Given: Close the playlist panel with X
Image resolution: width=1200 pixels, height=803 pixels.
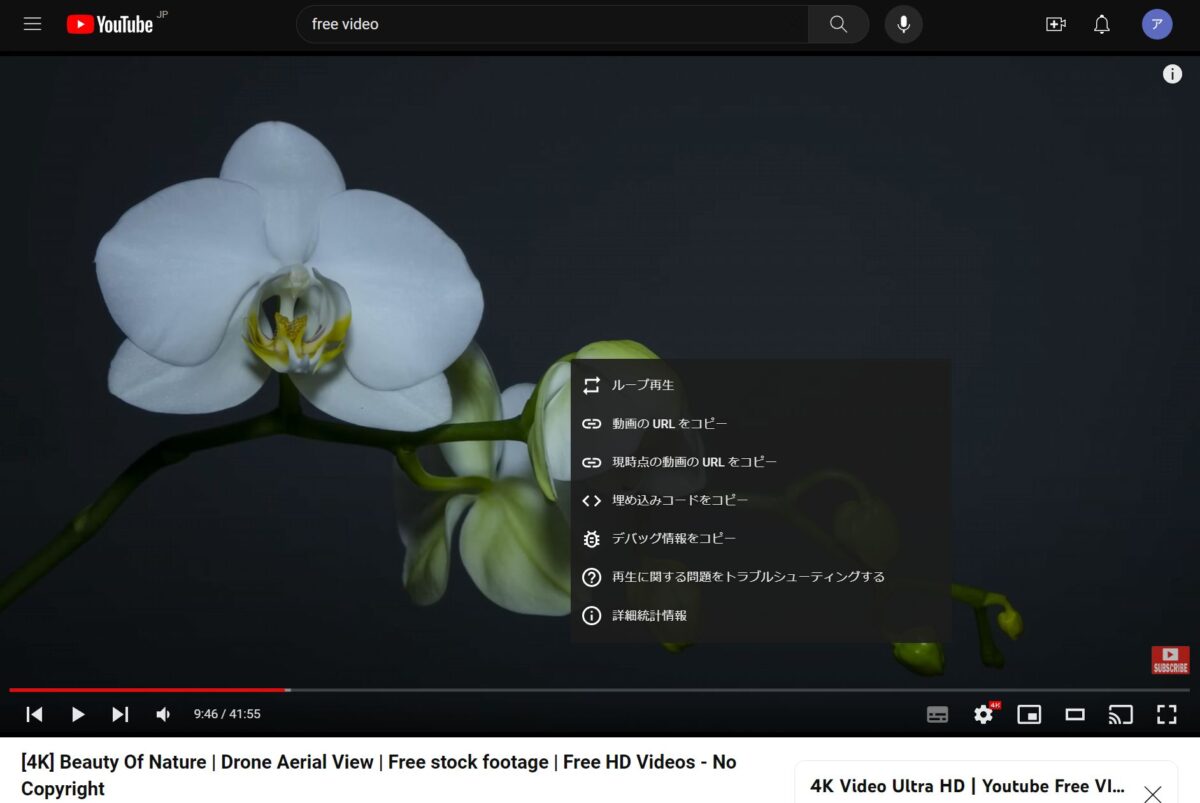Looking at the screenshot, I should [1153, 794].
